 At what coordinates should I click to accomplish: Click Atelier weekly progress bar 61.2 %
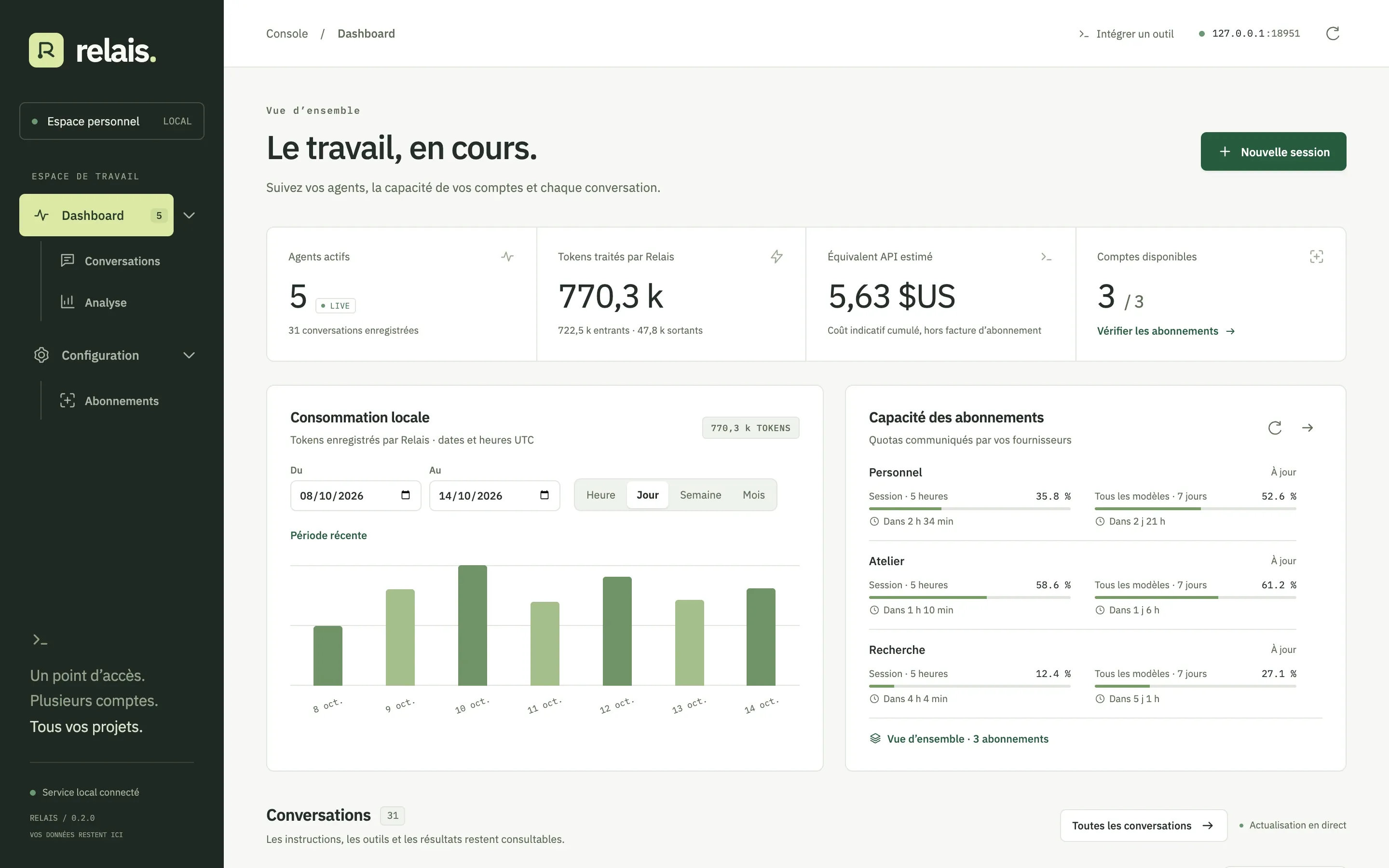pos(1195,597)
